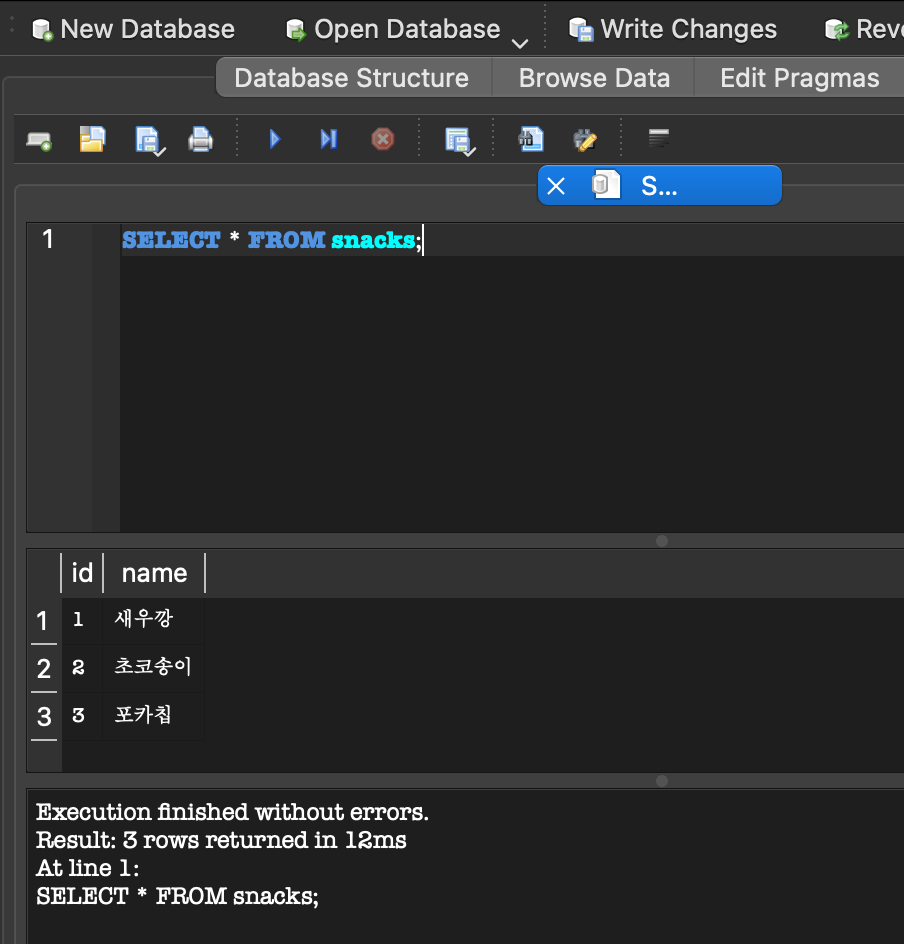The image size is (904, 944).
Task: Open a new SQL editor tab
Action: 39,141
